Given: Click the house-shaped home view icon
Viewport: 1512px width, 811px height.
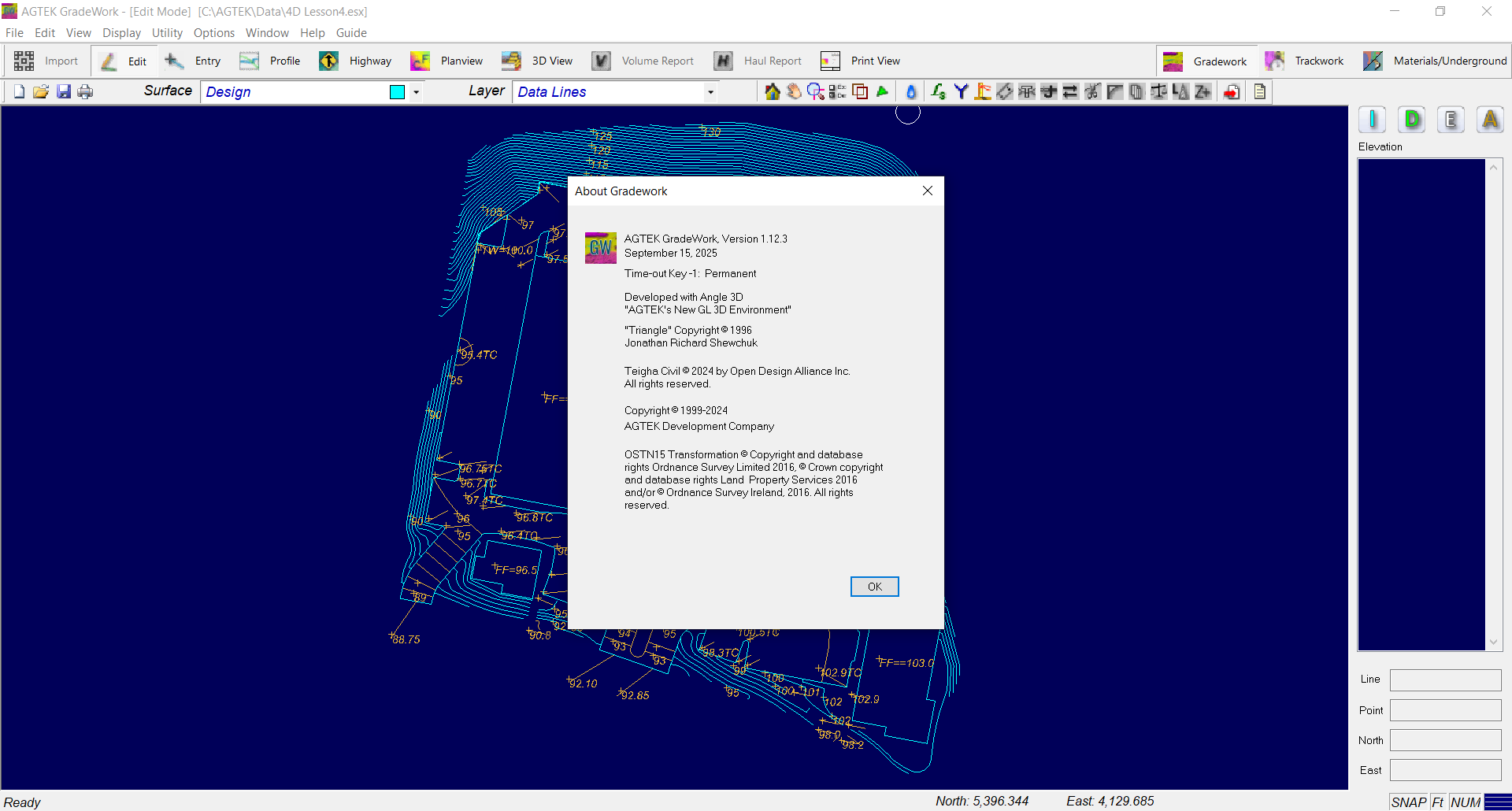Looking at the screenshot, I should [772, 92].
